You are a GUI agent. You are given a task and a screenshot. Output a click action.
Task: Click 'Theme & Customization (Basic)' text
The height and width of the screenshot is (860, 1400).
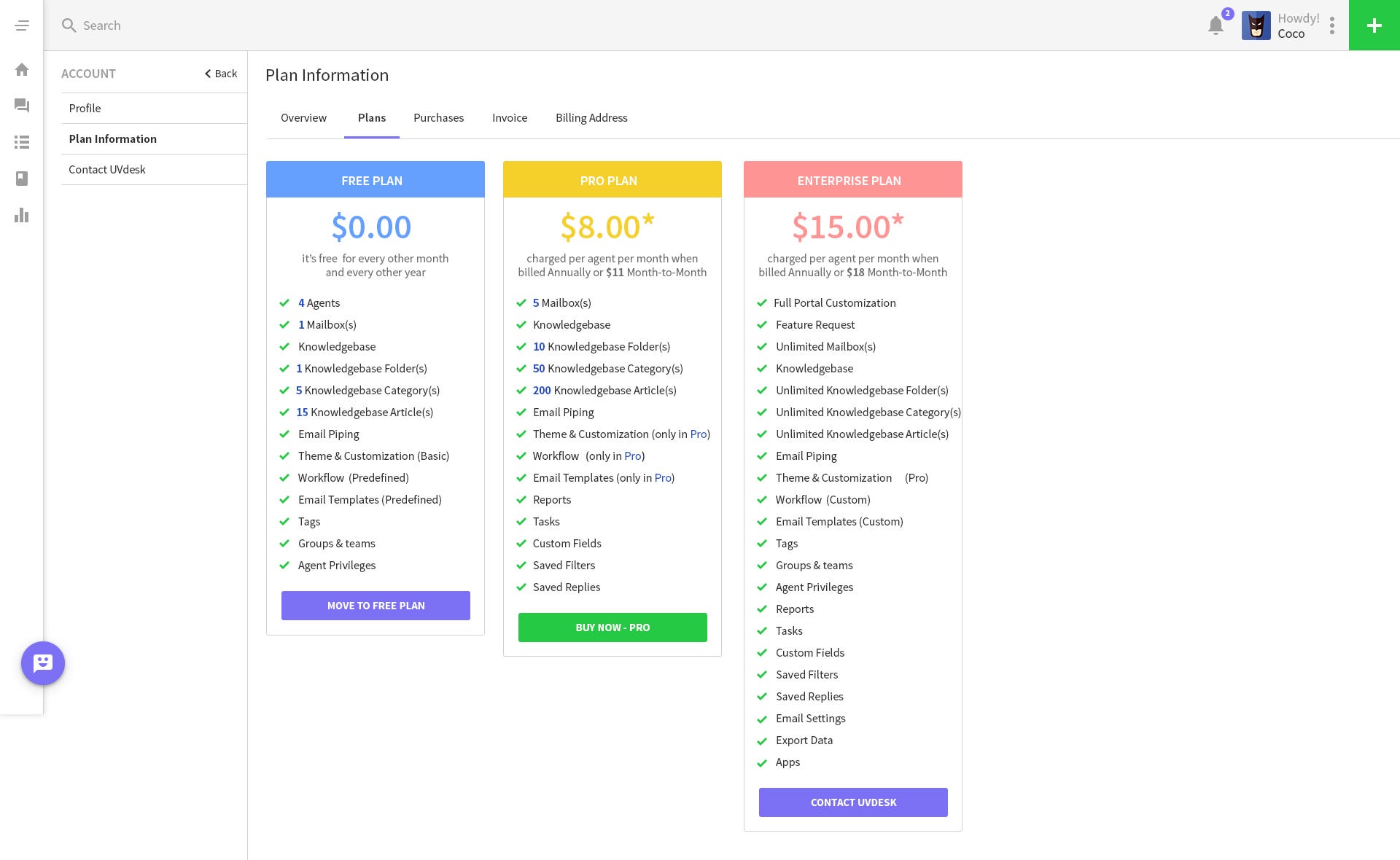[x=373, y=456]
